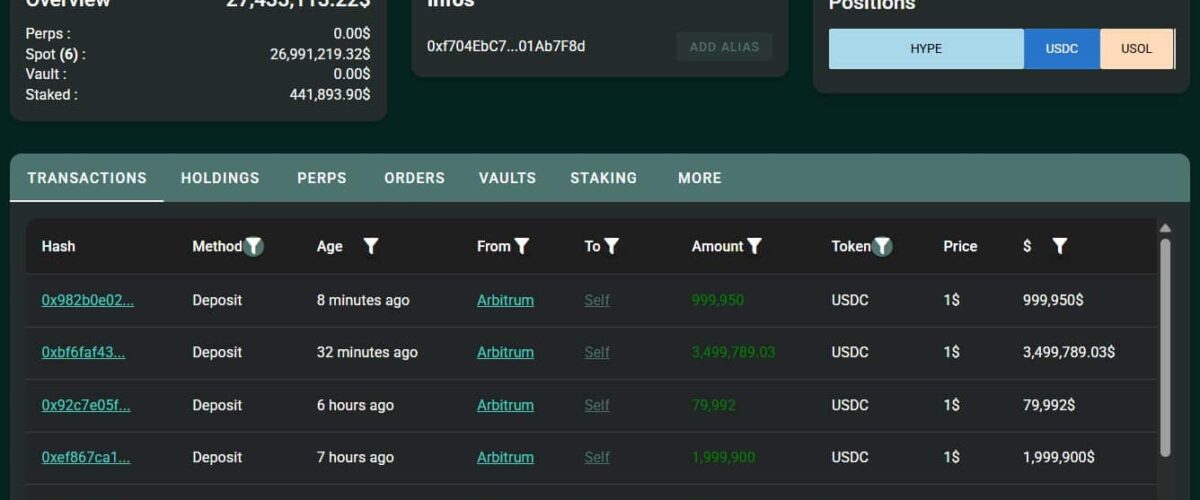Select the USOL position segment
The image size is (1200, 500).
tap(1136, 48)
